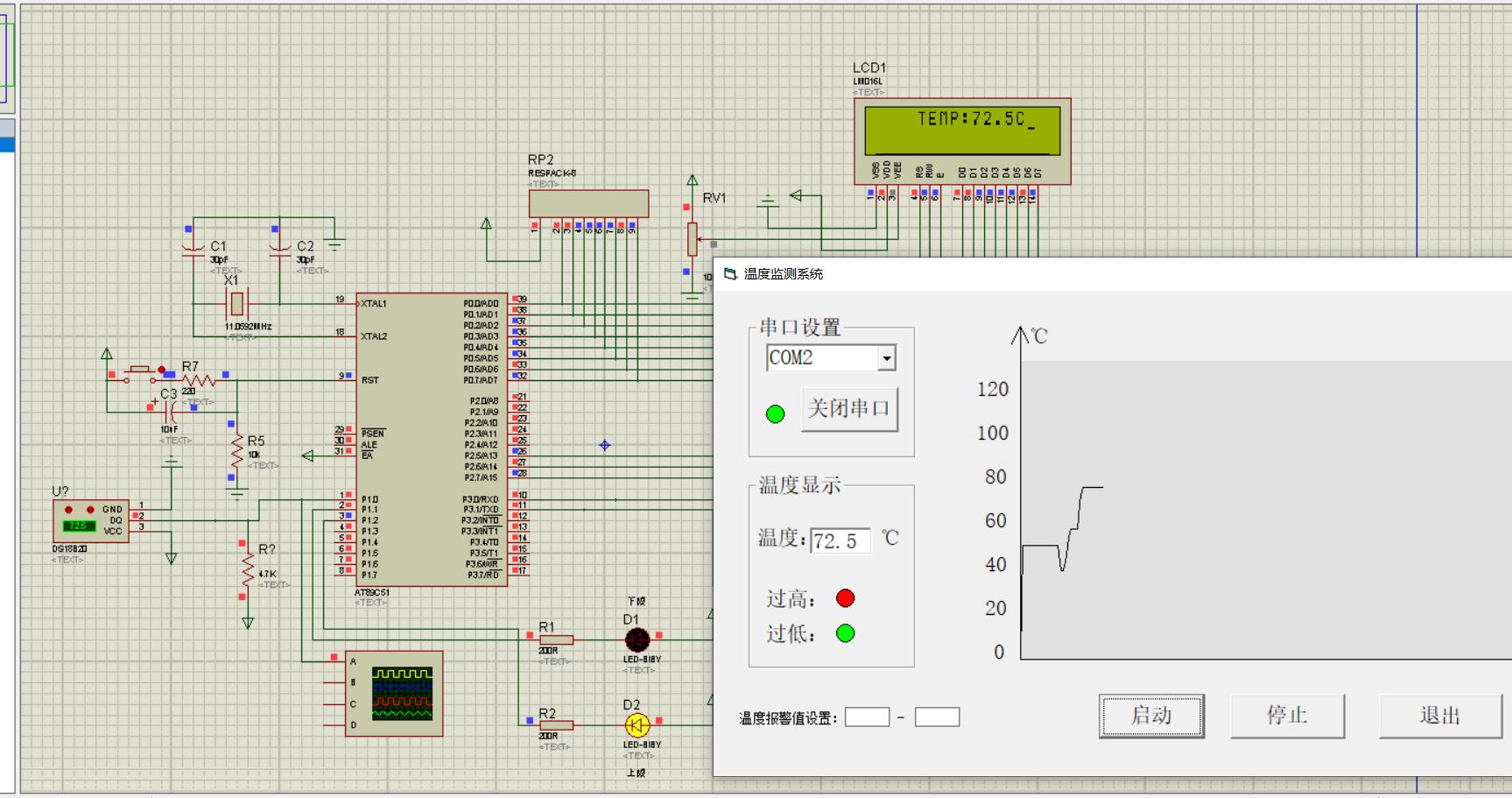The height and width of the screenshot is (798, 1512).
Task: Click the 串口设置 group label
Action: (x=799, y=328)
